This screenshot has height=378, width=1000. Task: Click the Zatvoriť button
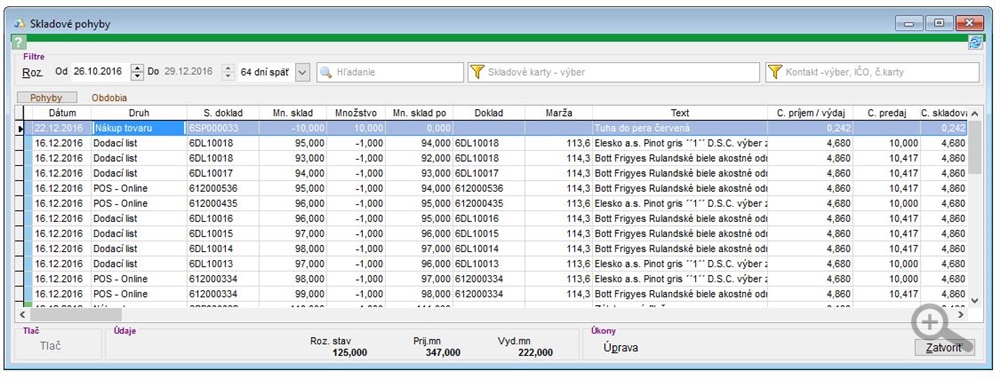point(944,348)
